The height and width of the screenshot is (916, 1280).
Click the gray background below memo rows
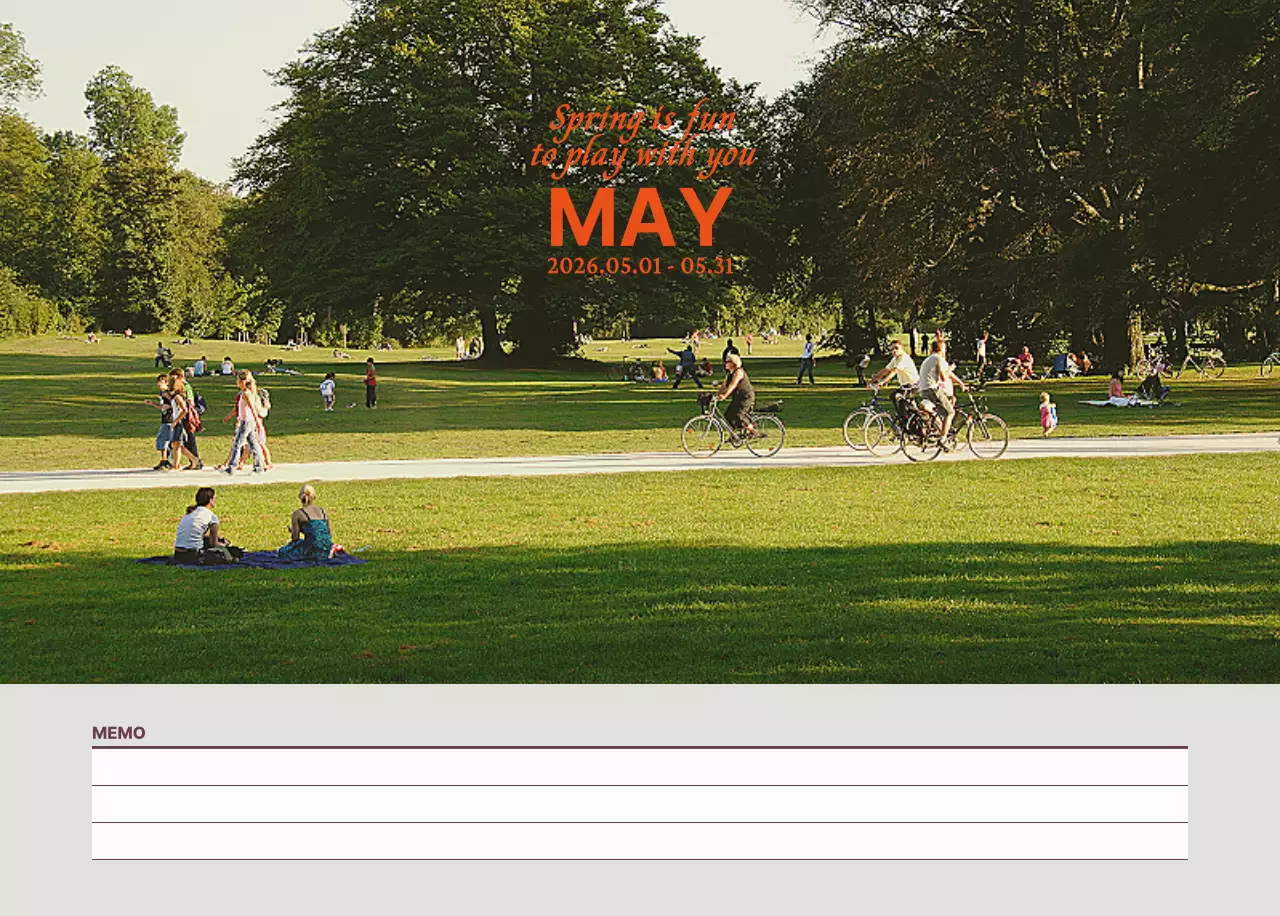pyautogui.click(x=640, y=888)
